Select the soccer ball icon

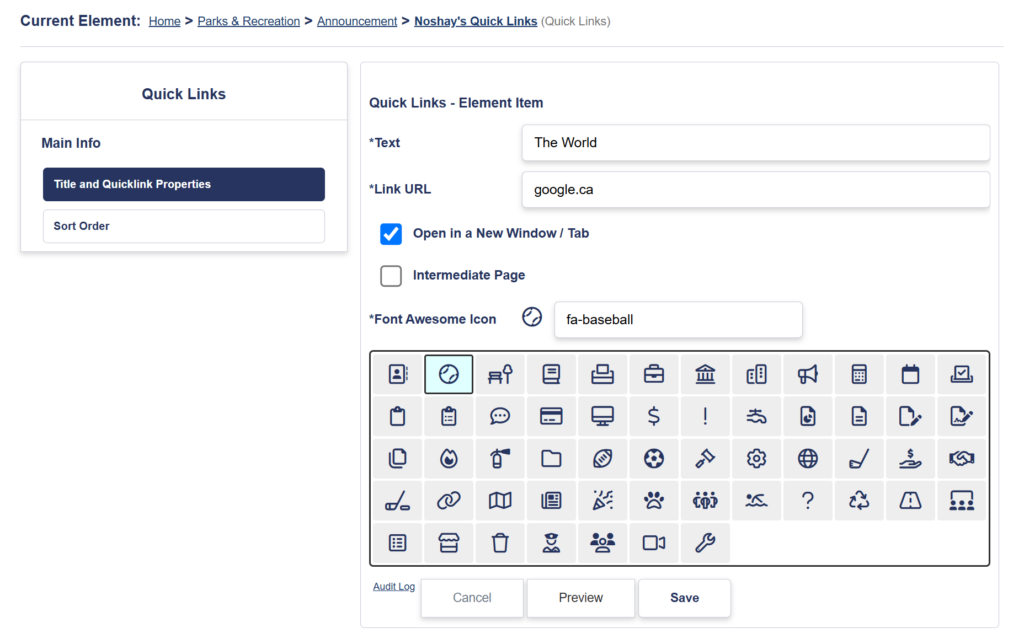pyautogui.click(x=654, y=458)
